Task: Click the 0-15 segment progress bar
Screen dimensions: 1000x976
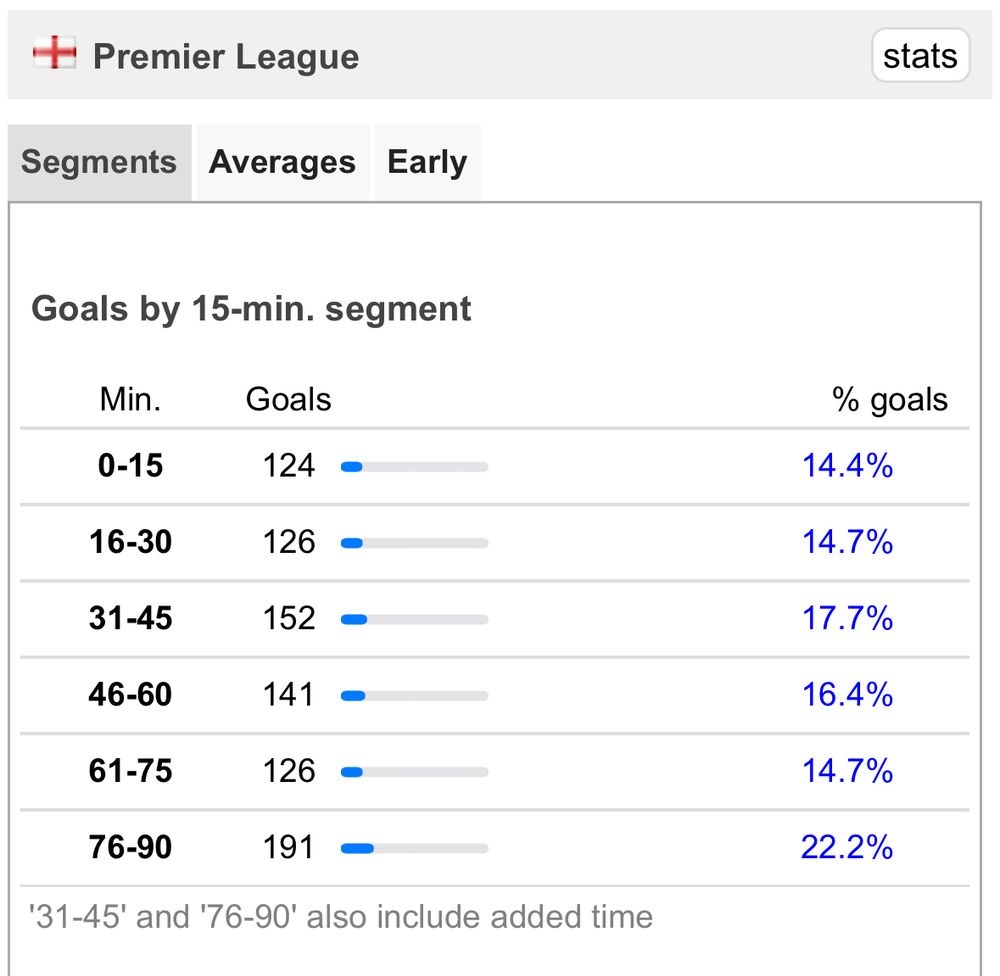Action: point(414,467)
